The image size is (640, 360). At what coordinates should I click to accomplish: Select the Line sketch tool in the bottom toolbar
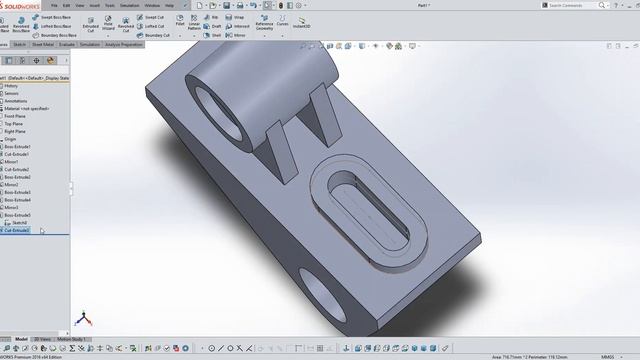click(x=221, y=348)
